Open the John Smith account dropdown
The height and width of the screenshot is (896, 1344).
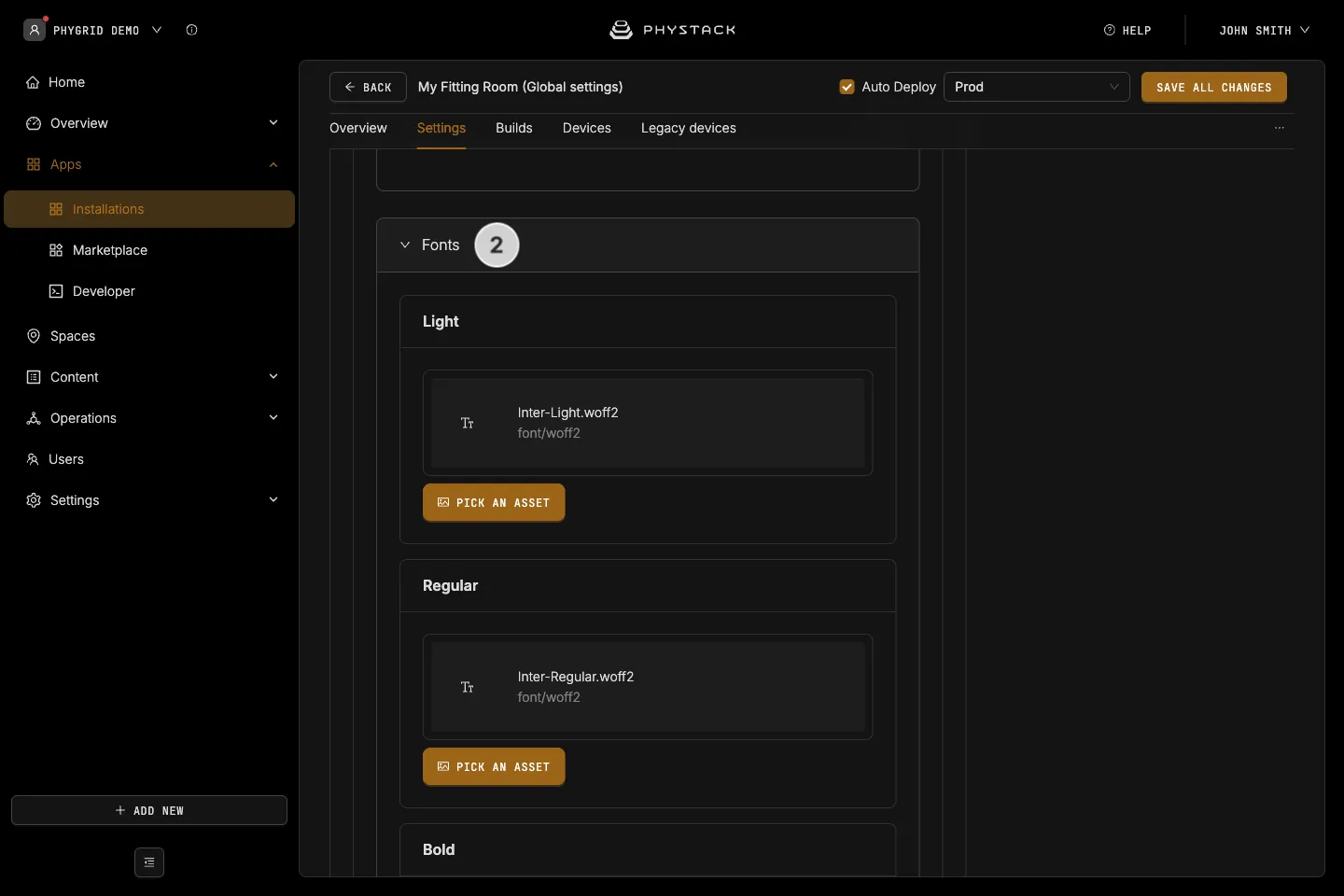coord(1264,30)
